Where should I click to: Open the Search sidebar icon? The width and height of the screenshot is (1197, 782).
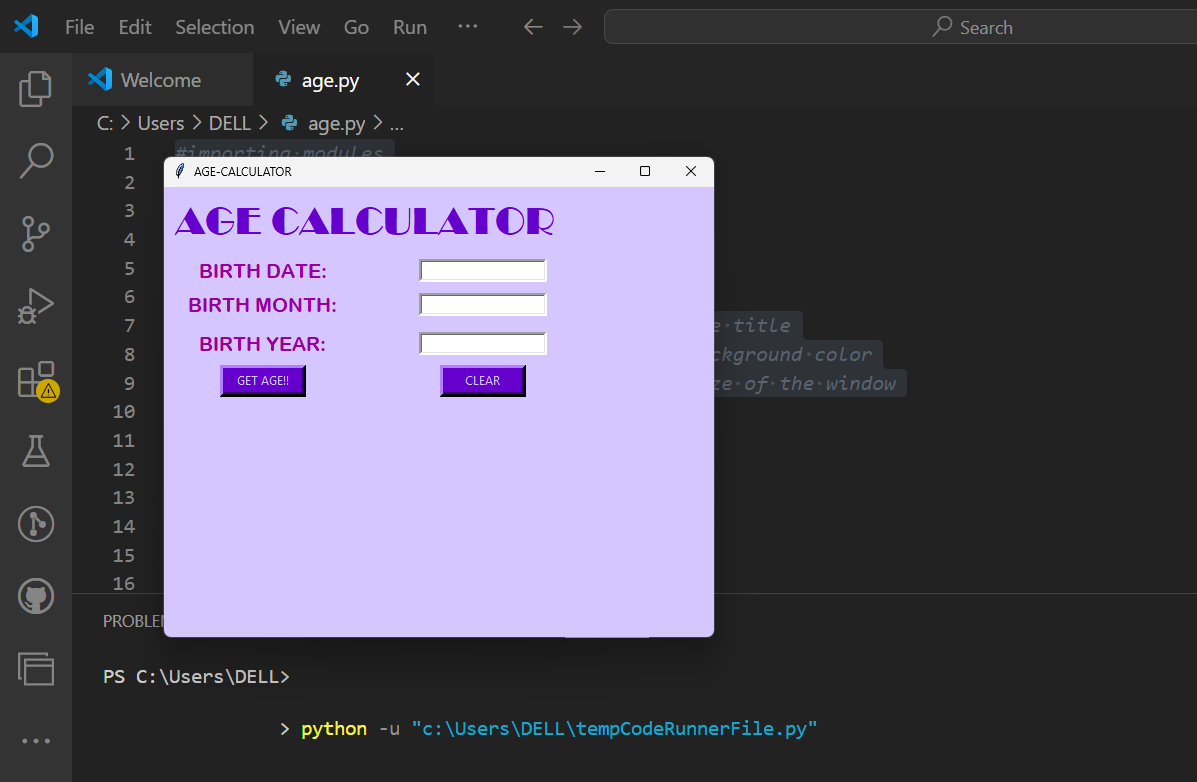(36, 160)
